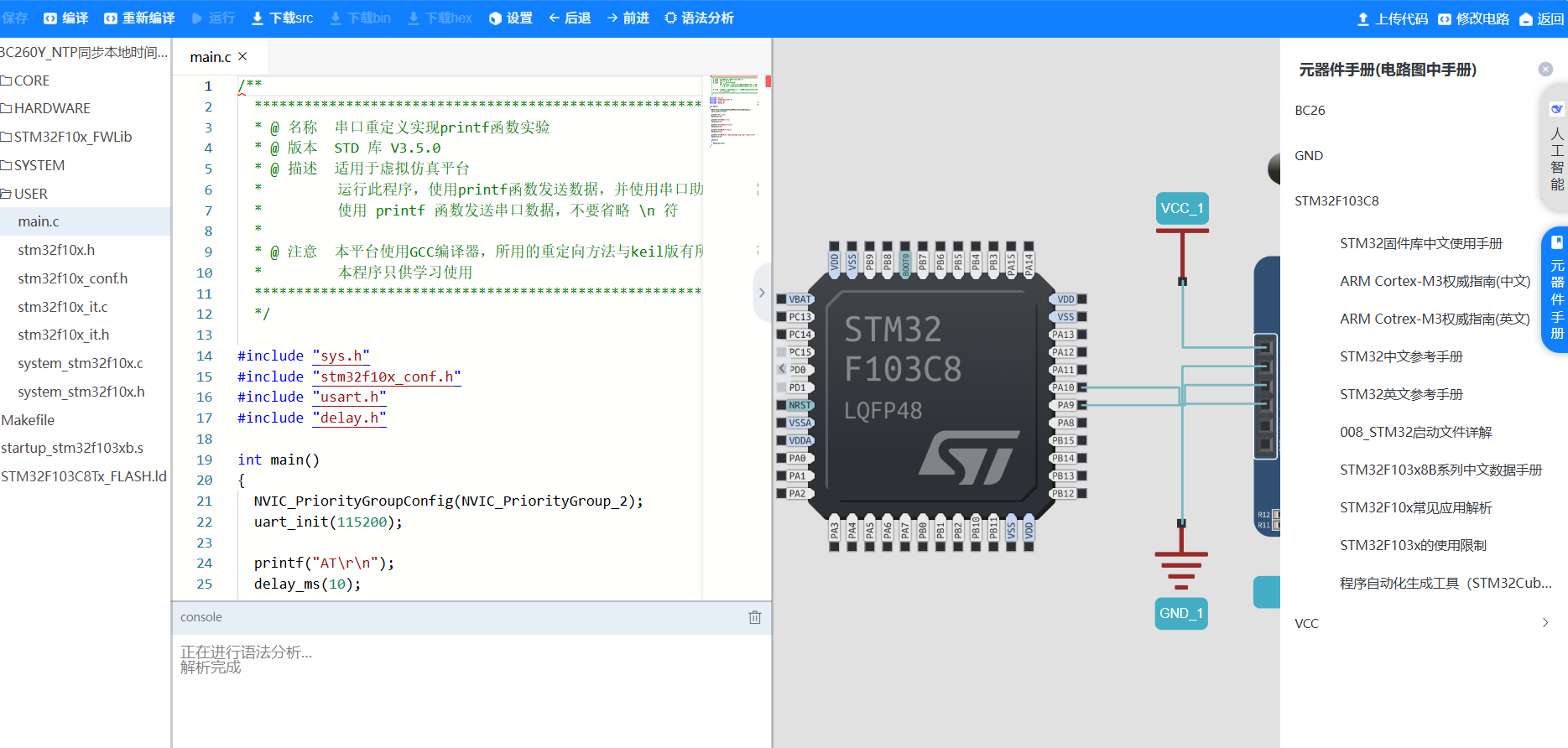Open 设置 settings
Image resolution: width=1568 pixels, height=748 pixels.
[x=510, y=18]
